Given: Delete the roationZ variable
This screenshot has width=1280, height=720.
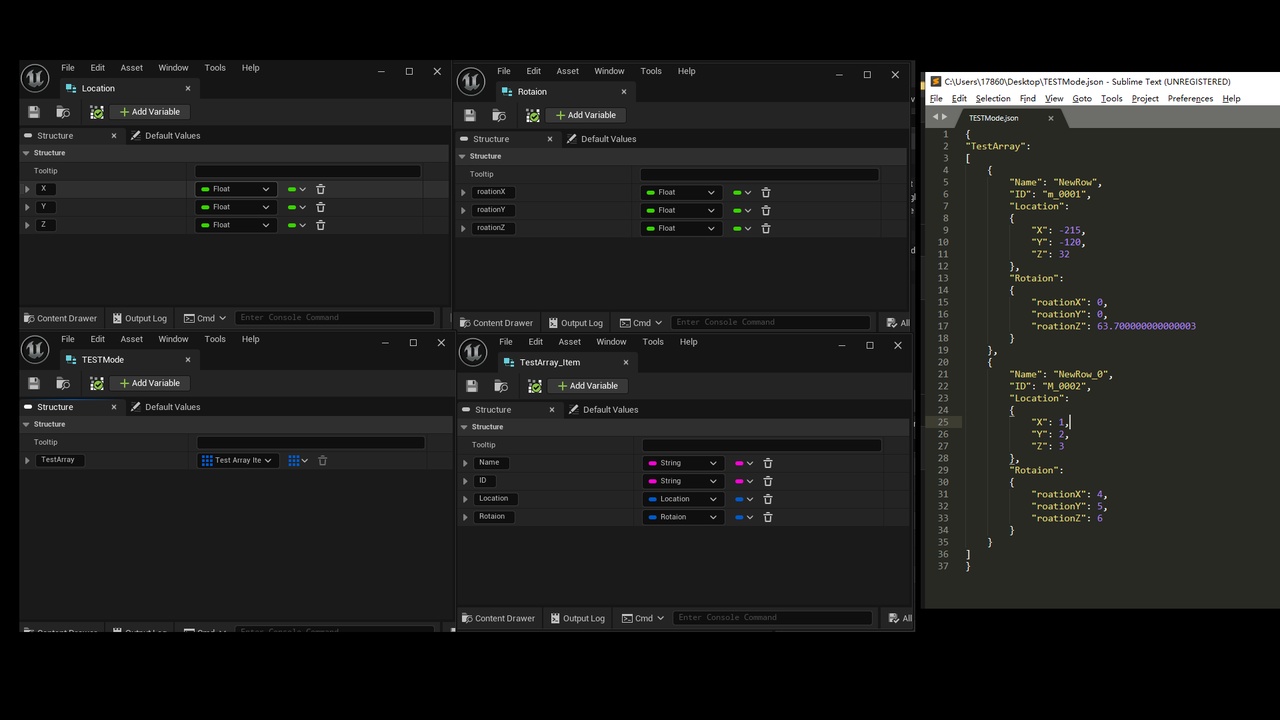Looking at the screenshot, I should coord(766,228).
